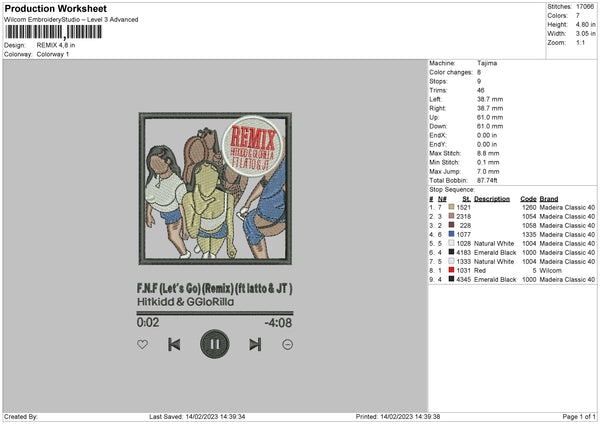Click the Left value '38.7 mm'
Viewport: 600px width, 424px height.
click(x=490, y=99)
